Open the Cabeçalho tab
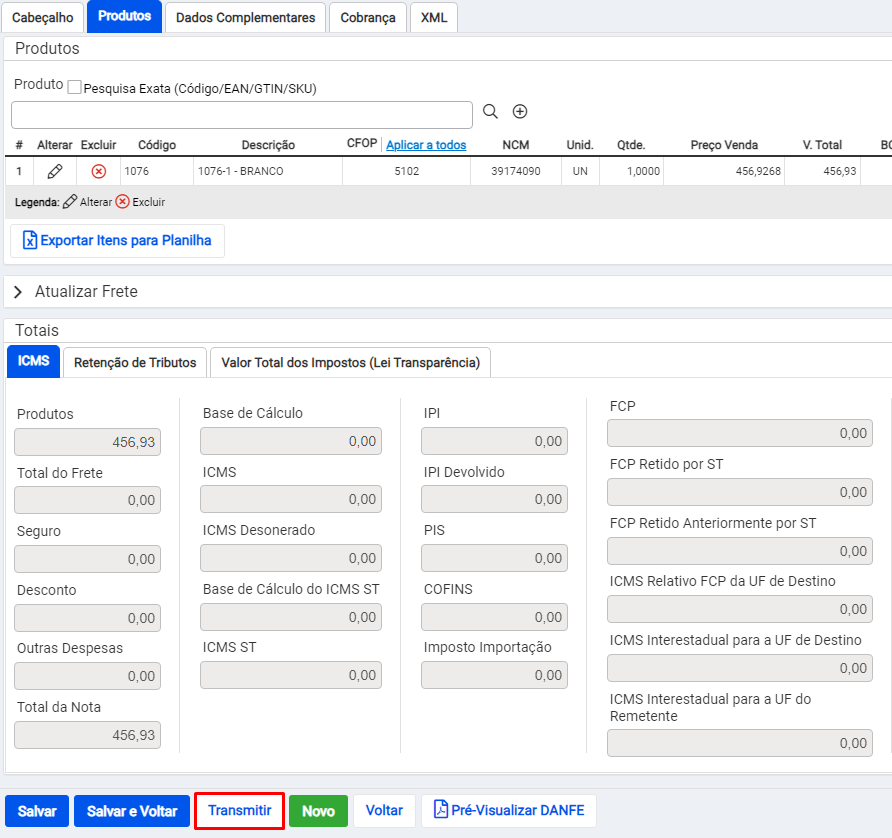 click(x=43, y=18)
